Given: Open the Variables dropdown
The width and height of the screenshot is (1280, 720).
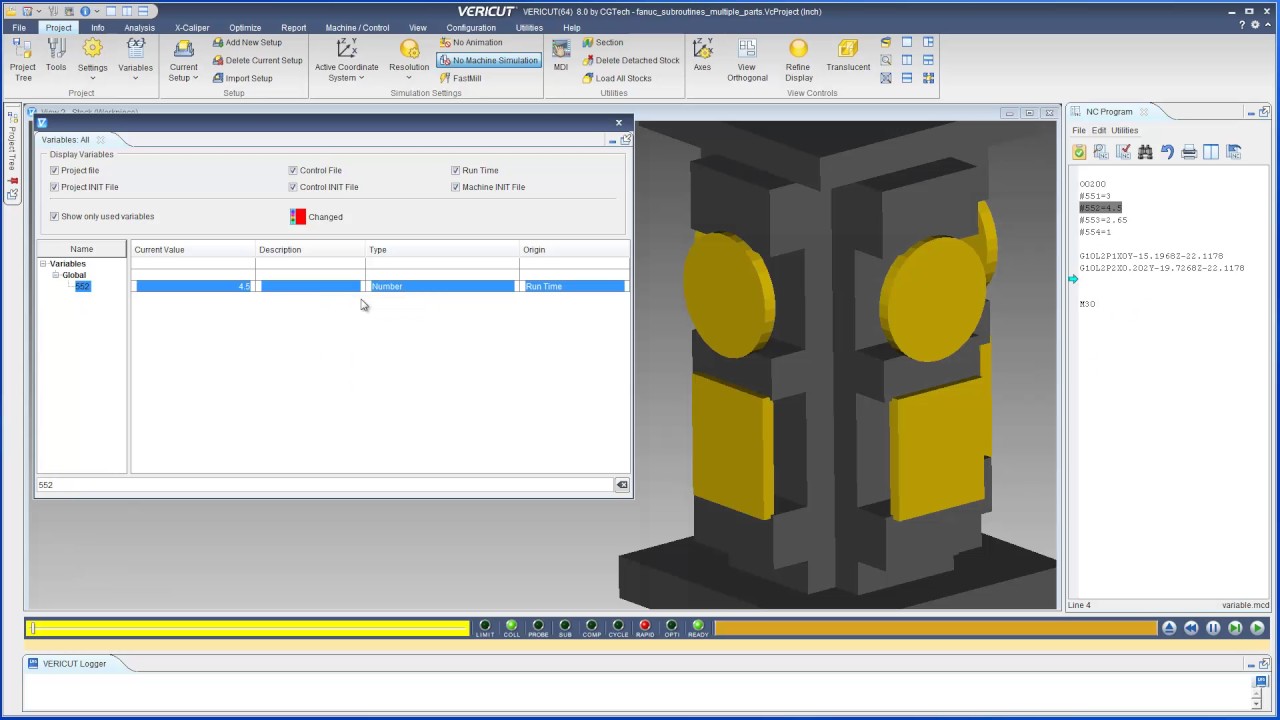Looking at the screenshot, I should point(135,60).
